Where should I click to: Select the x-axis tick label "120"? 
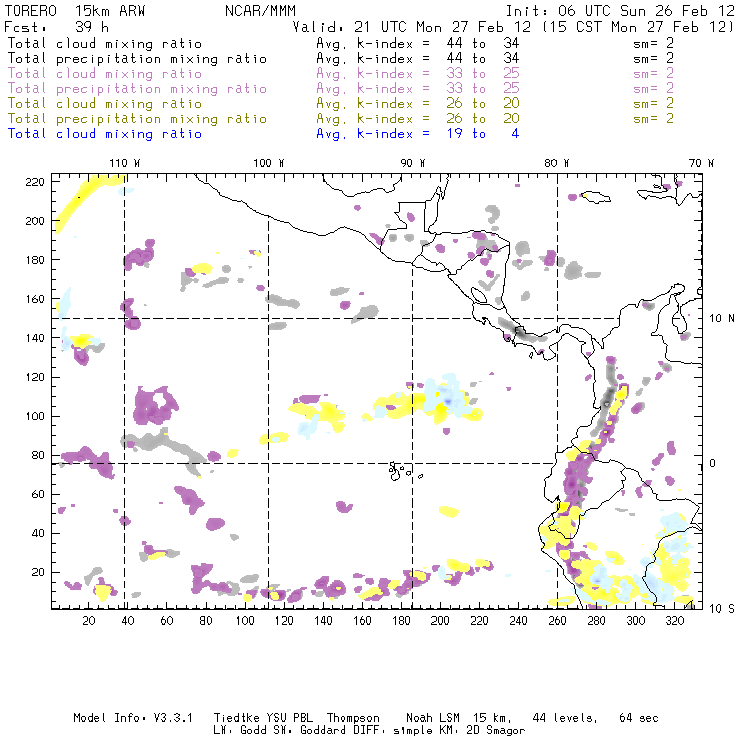(x=284, y=621)
